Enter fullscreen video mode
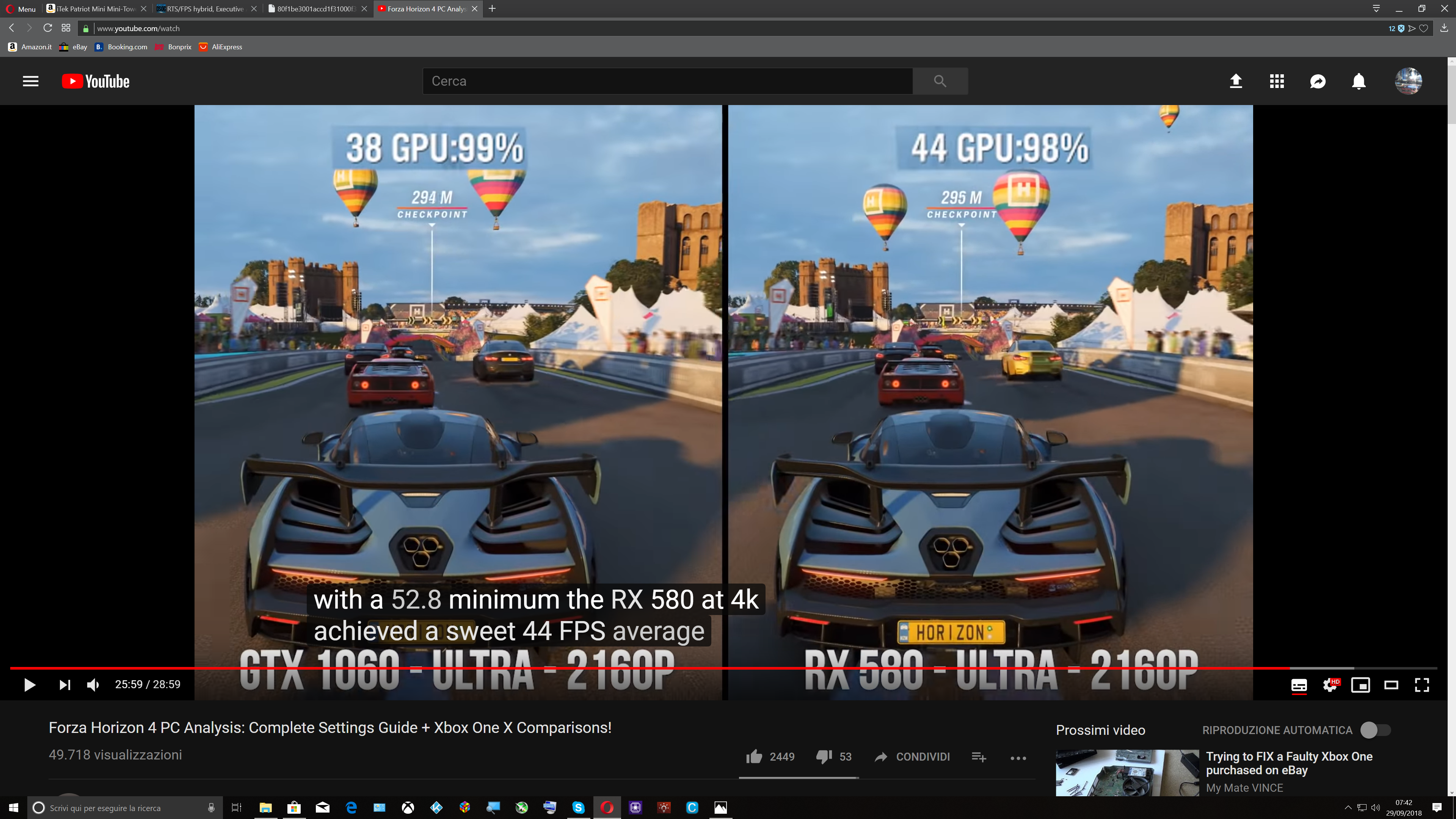The image size is (1456, 819). click(x=1422, y=685)
